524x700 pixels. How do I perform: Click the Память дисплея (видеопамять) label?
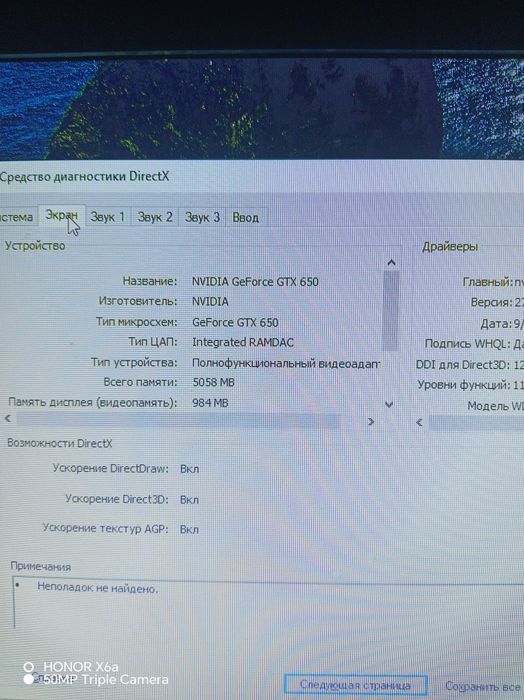pos(92,403)
